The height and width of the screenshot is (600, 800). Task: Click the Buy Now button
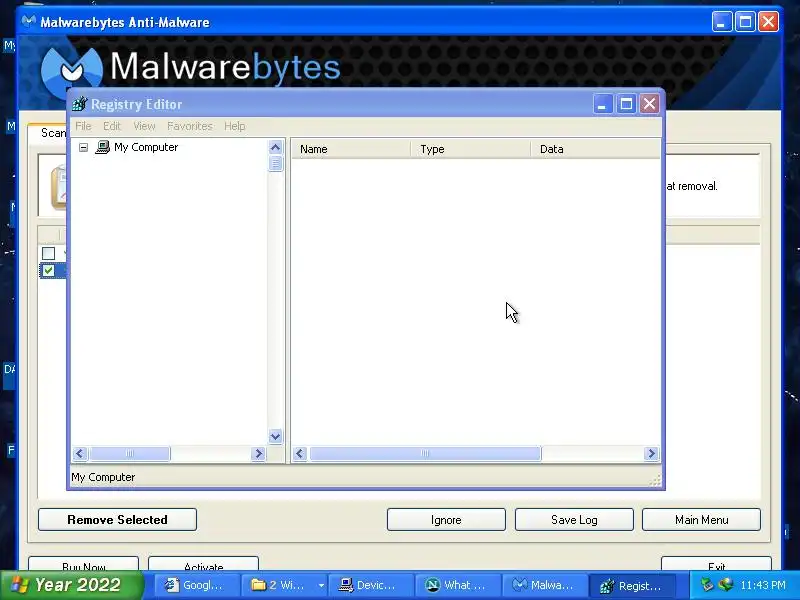coord(84,564)
